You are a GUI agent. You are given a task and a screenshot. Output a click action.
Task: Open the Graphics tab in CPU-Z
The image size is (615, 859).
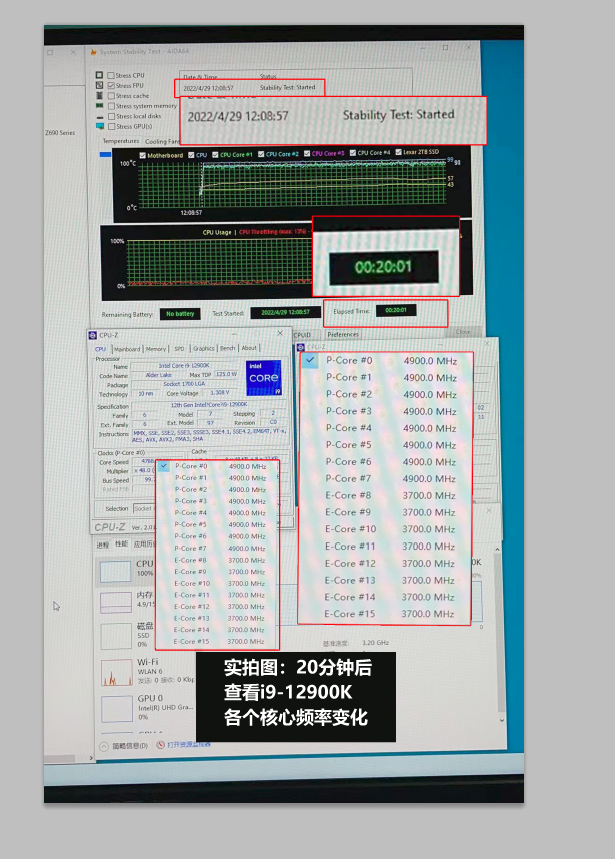[x=203, y=348]
